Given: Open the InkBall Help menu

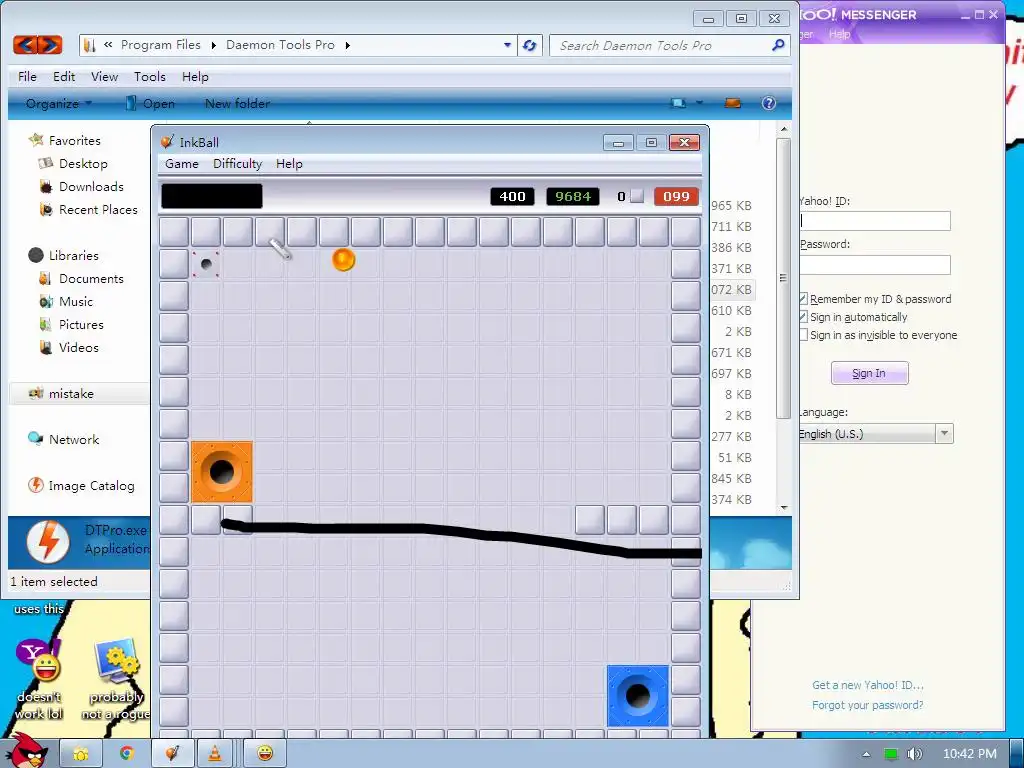Looking at the screenshot, I should point(289,164).
